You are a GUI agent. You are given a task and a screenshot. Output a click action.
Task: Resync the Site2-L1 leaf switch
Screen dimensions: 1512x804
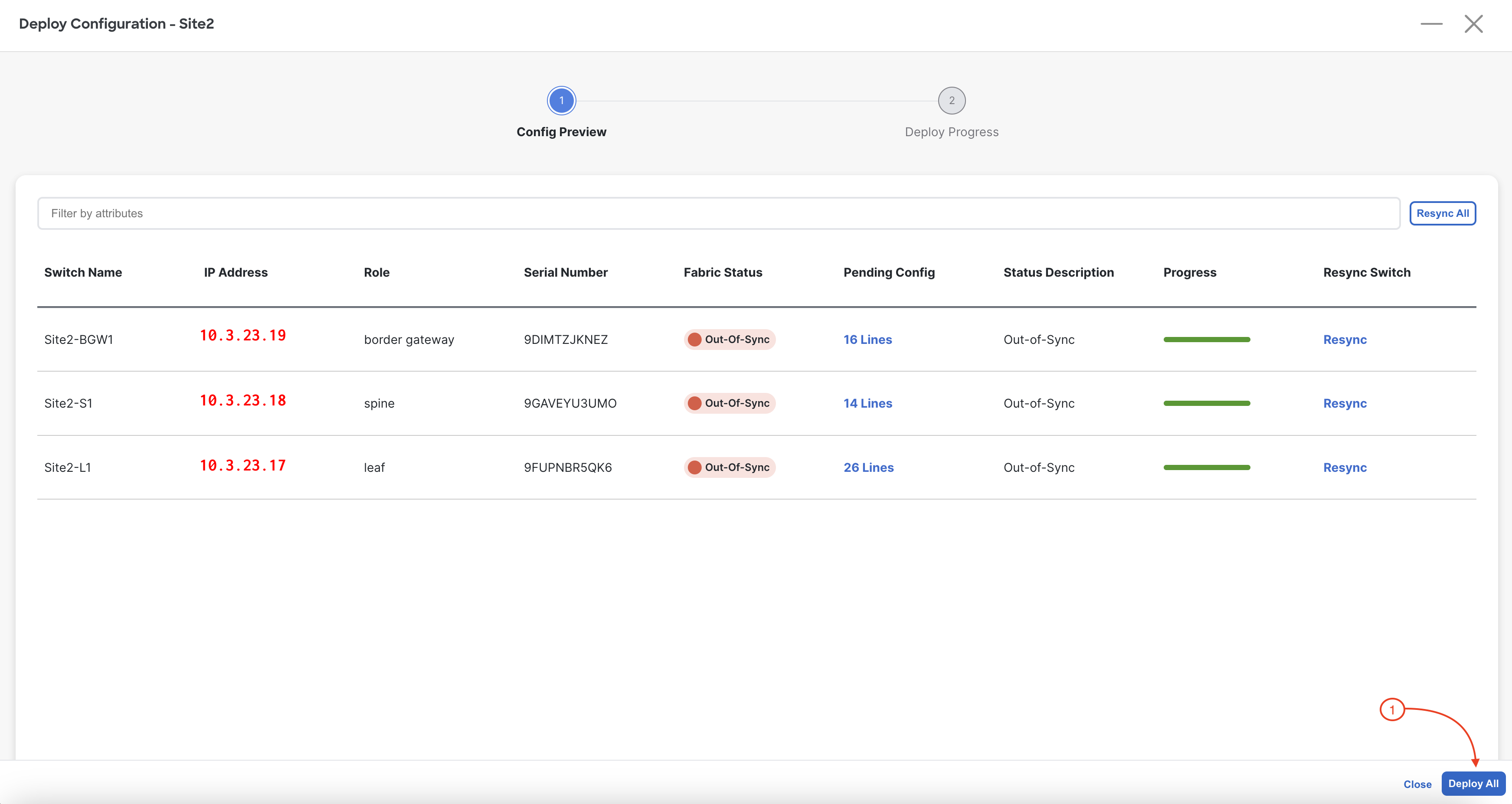coord(1344,467)
